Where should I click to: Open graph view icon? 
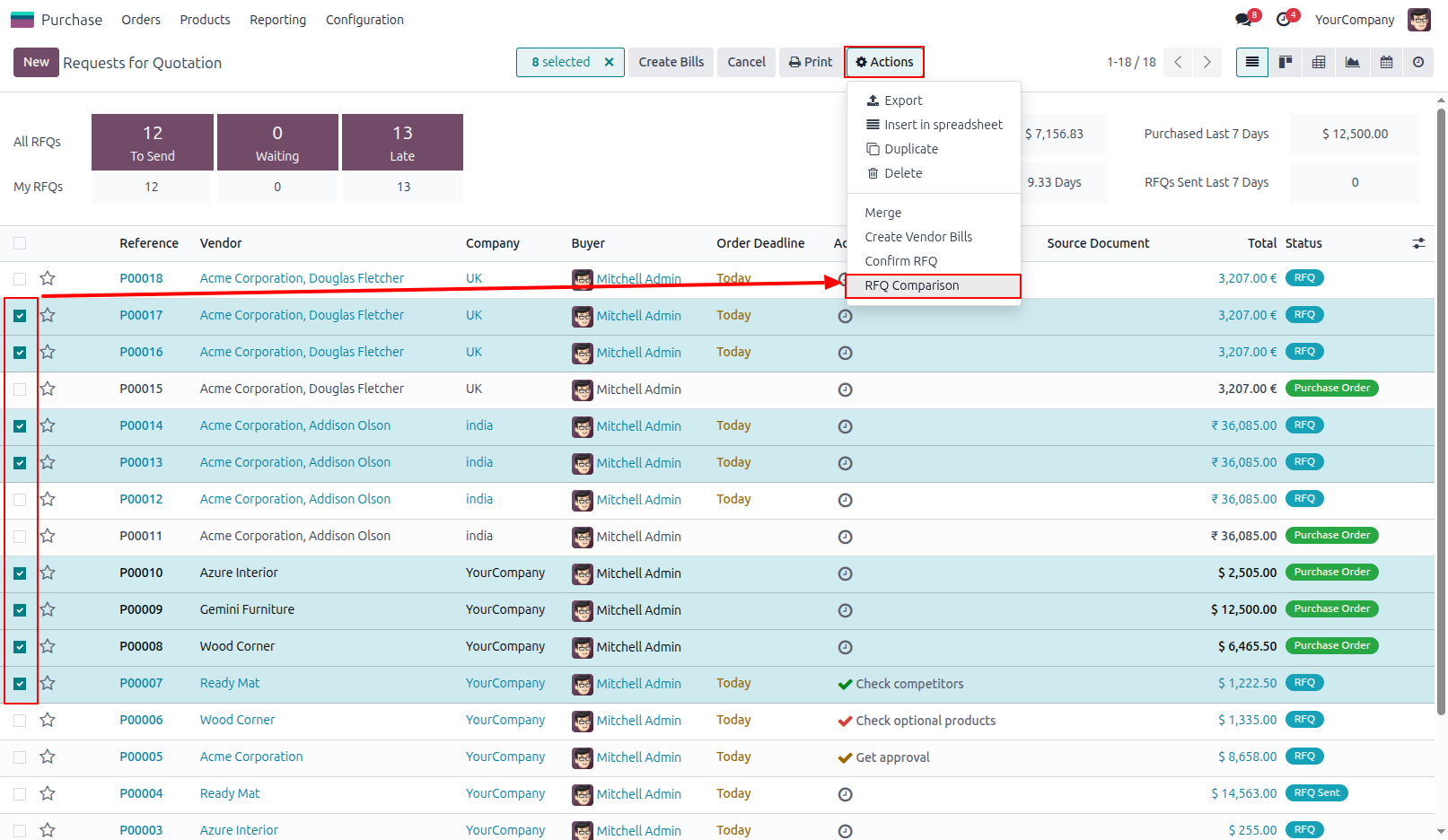1352,62
